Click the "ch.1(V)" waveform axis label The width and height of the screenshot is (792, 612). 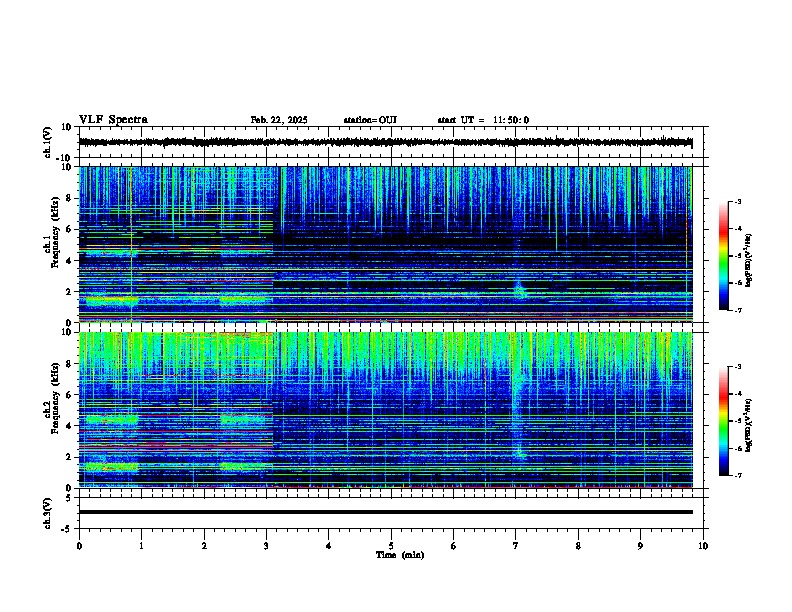[48, 142]
